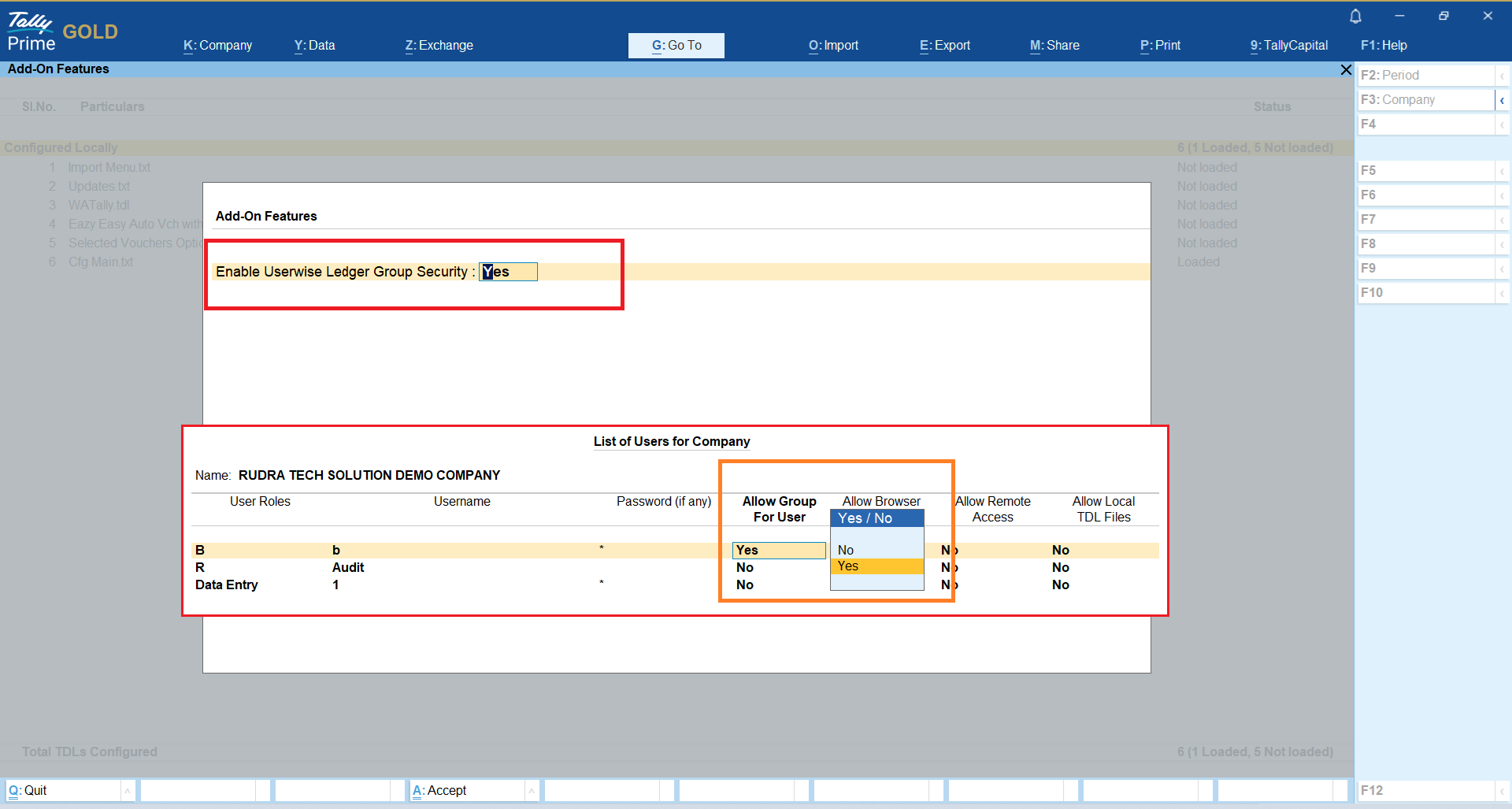Open the Export menu
Screen dimensions: 1512x809
tap(944, 46)
